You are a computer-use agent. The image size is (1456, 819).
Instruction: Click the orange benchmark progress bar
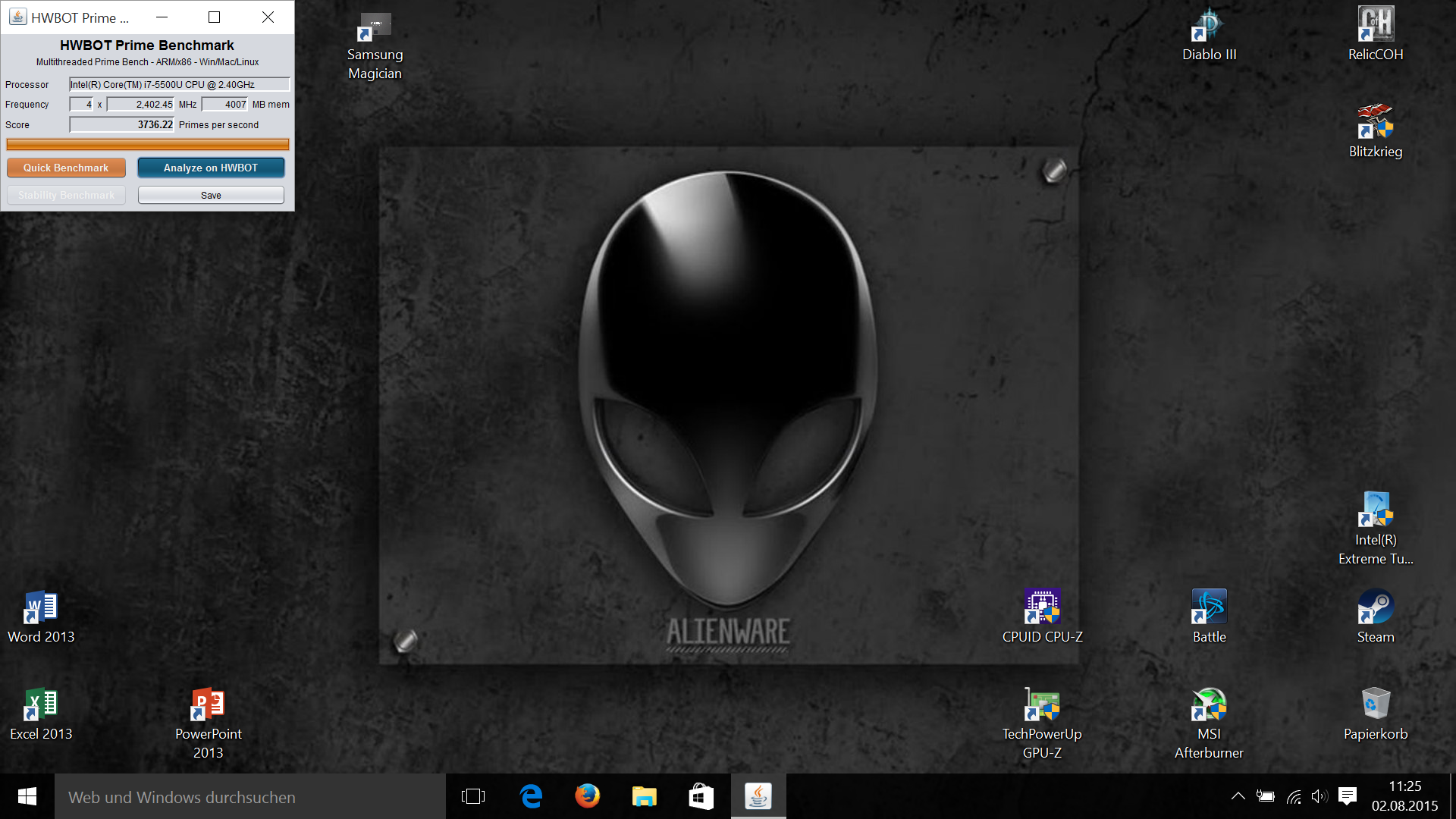point(147,144)
